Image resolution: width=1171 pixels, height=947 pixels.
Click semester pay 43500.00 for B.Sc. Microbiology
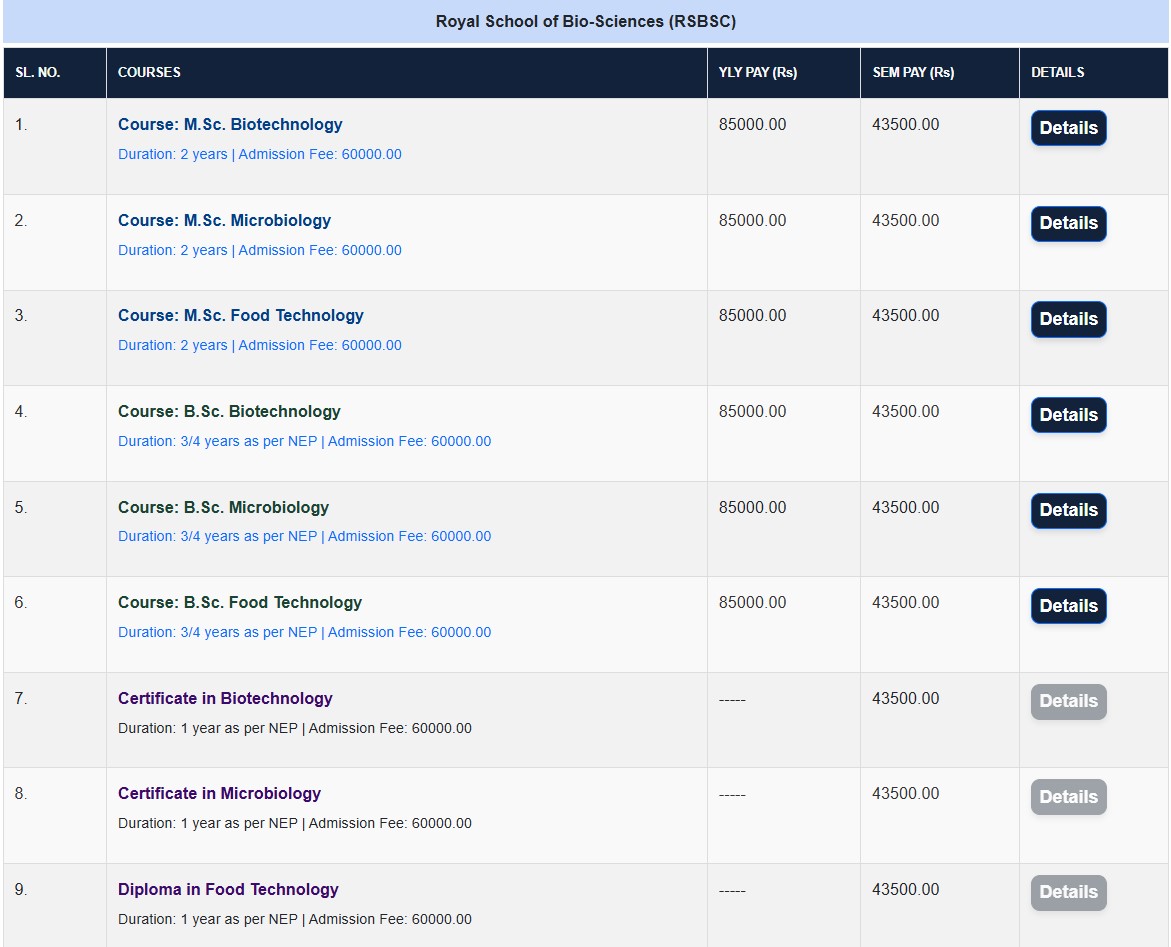pyautogui.click(x=906, y=507)
